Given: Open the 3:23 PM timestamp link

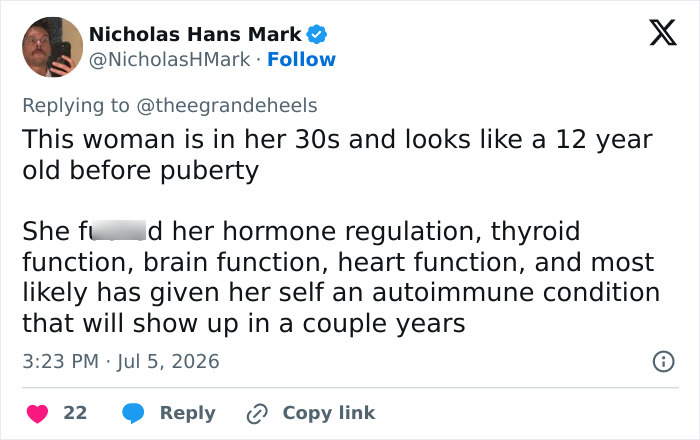Looking at the screenshot, I should 60,361.
